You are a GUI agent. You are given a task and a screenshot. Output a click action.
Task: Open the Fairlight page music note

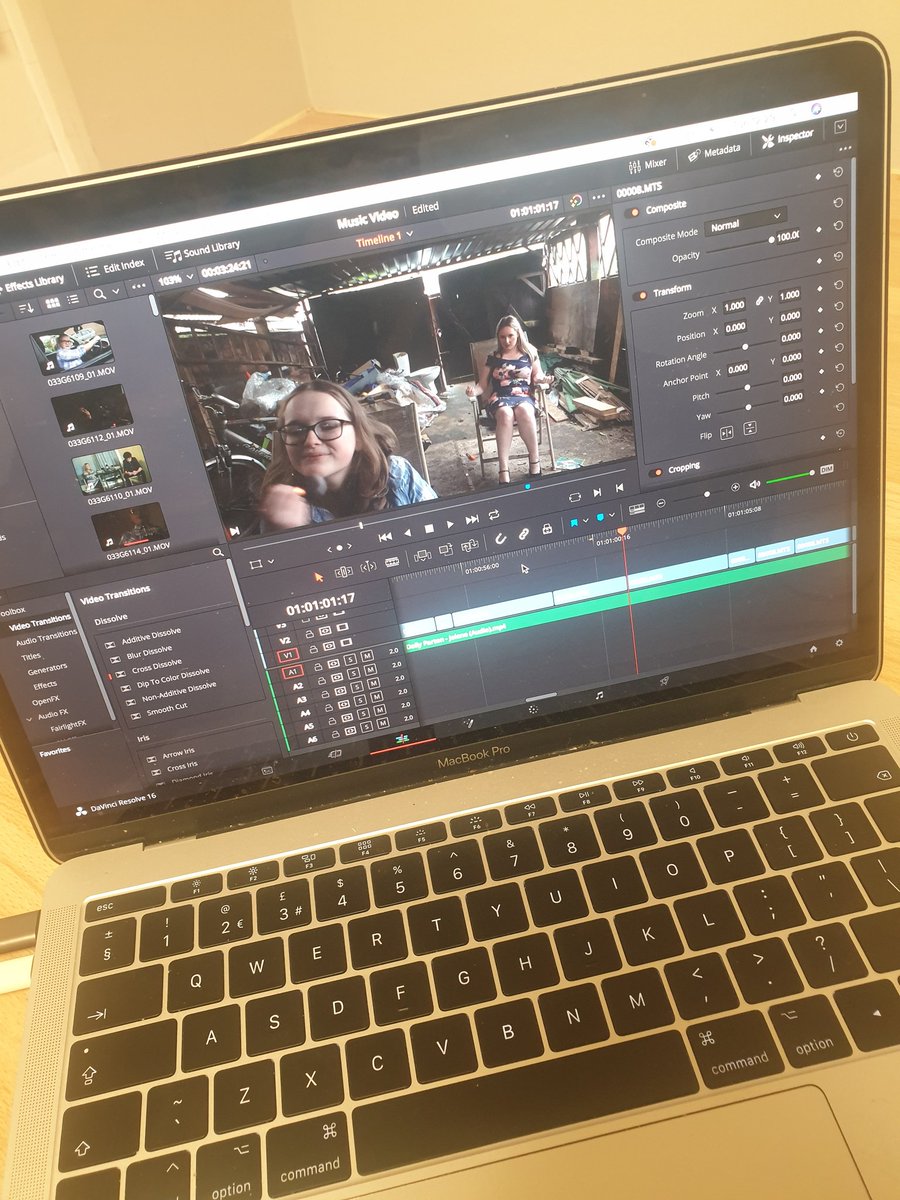pos(598,694)
